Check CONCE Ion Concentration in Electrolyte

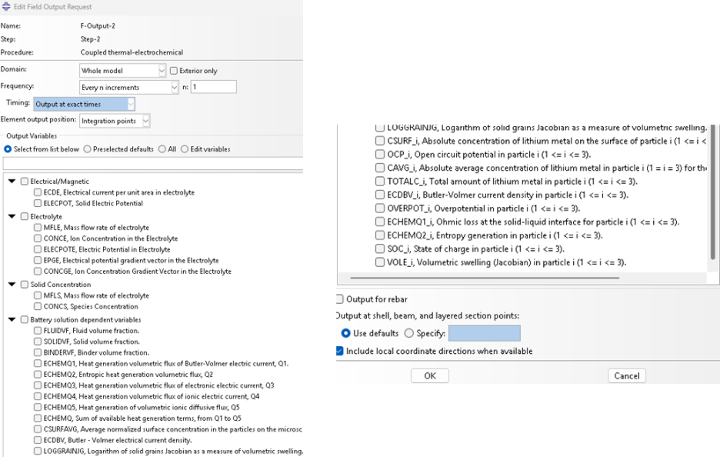coord(38,238)
